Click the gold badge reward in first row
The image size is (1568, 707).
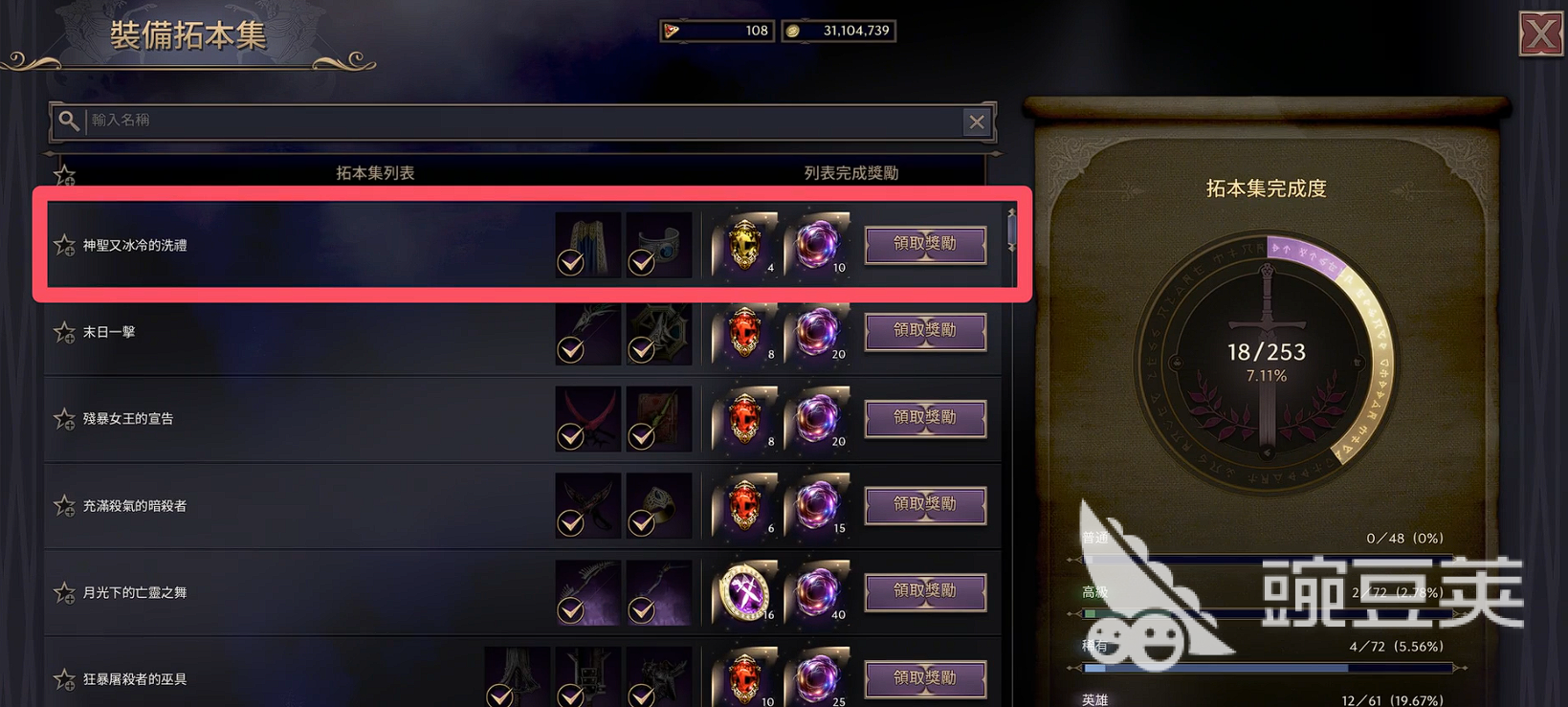[x=745, y=244]
